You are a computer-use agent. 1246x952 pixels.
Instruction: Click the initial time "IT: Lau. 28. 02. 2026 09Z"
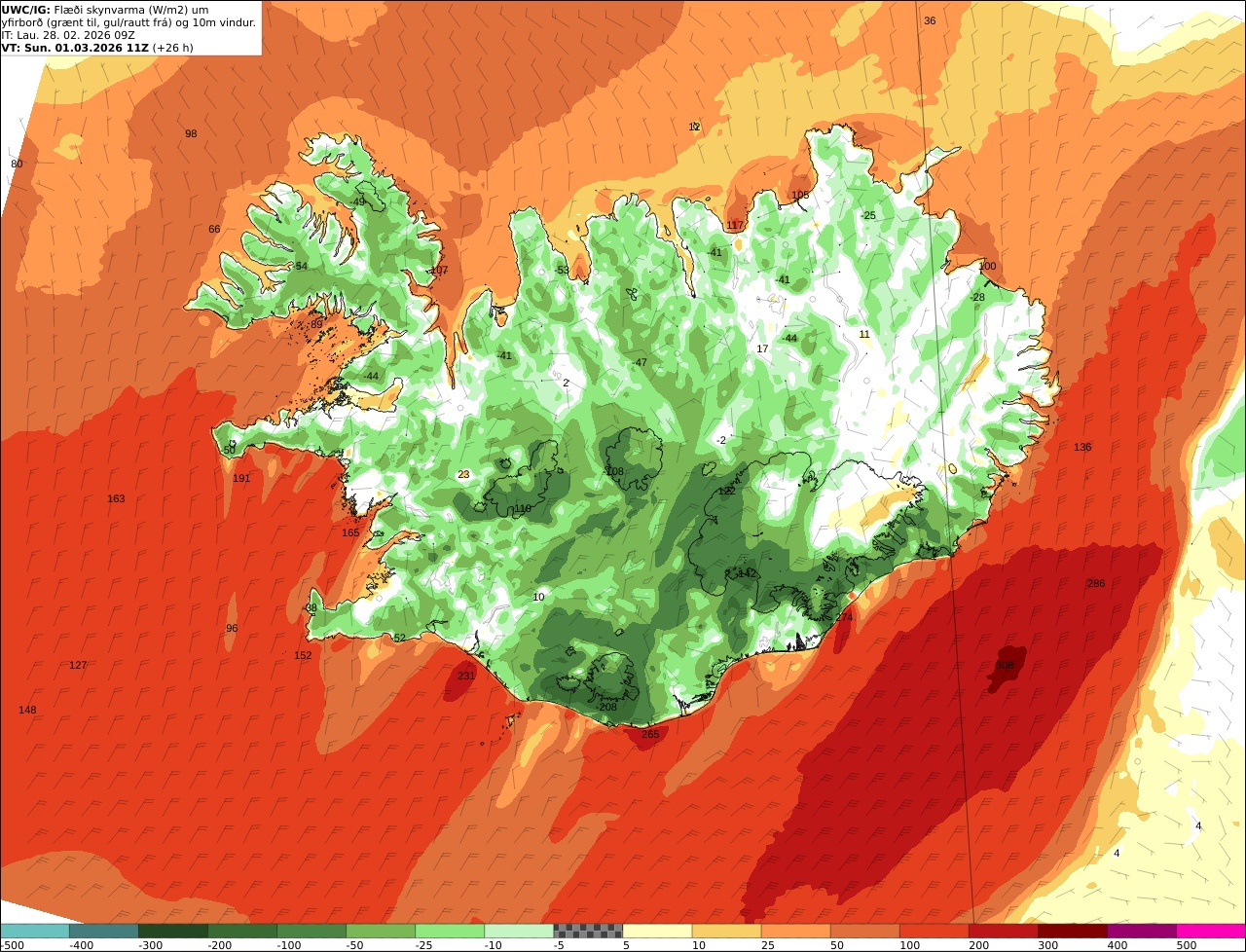pyautogui.click(x=68, y=35)
